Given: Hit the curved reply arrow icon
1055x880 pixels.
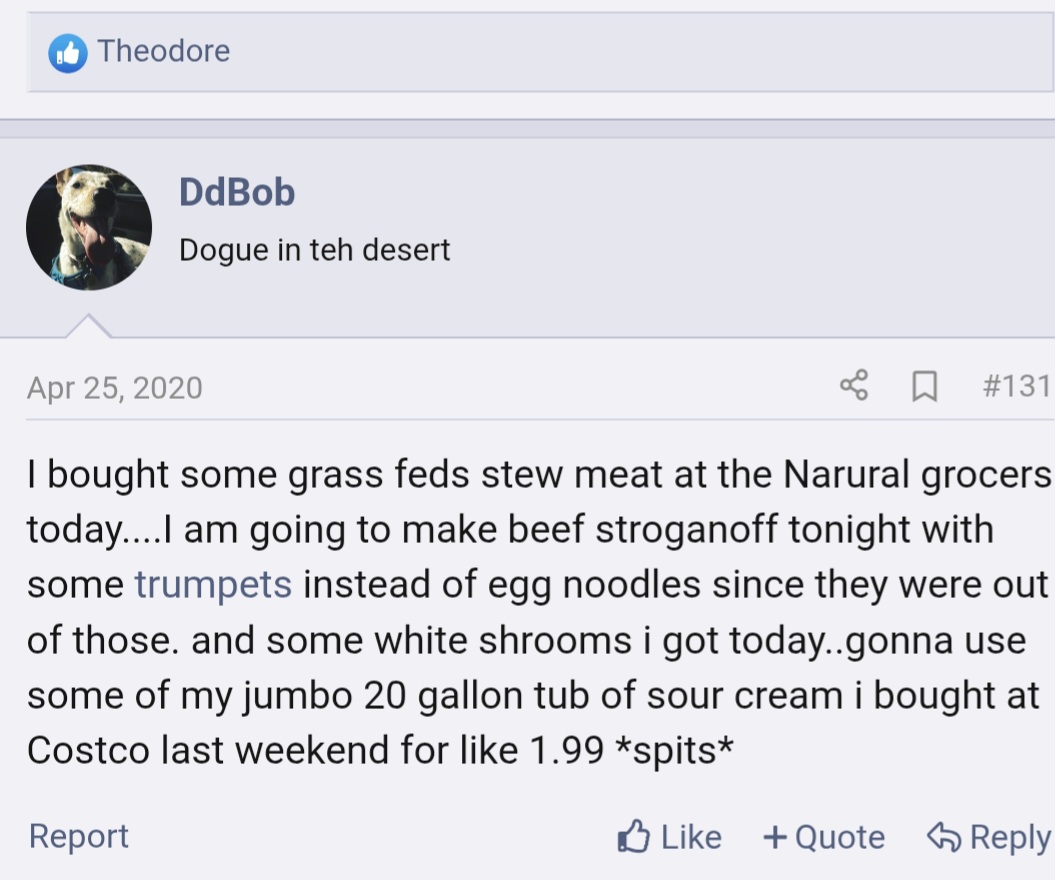Looking at the screenshot, I should (944, 836).
